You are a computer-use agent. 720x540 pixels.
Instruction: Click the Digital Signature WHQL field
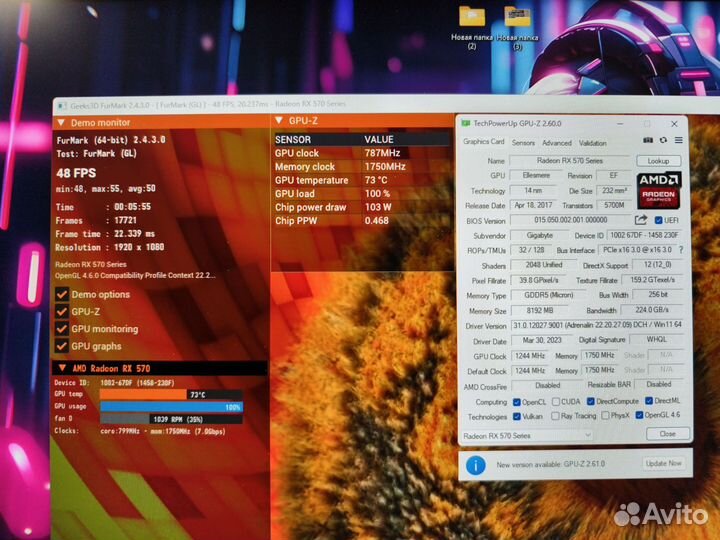tap(656, 339)
